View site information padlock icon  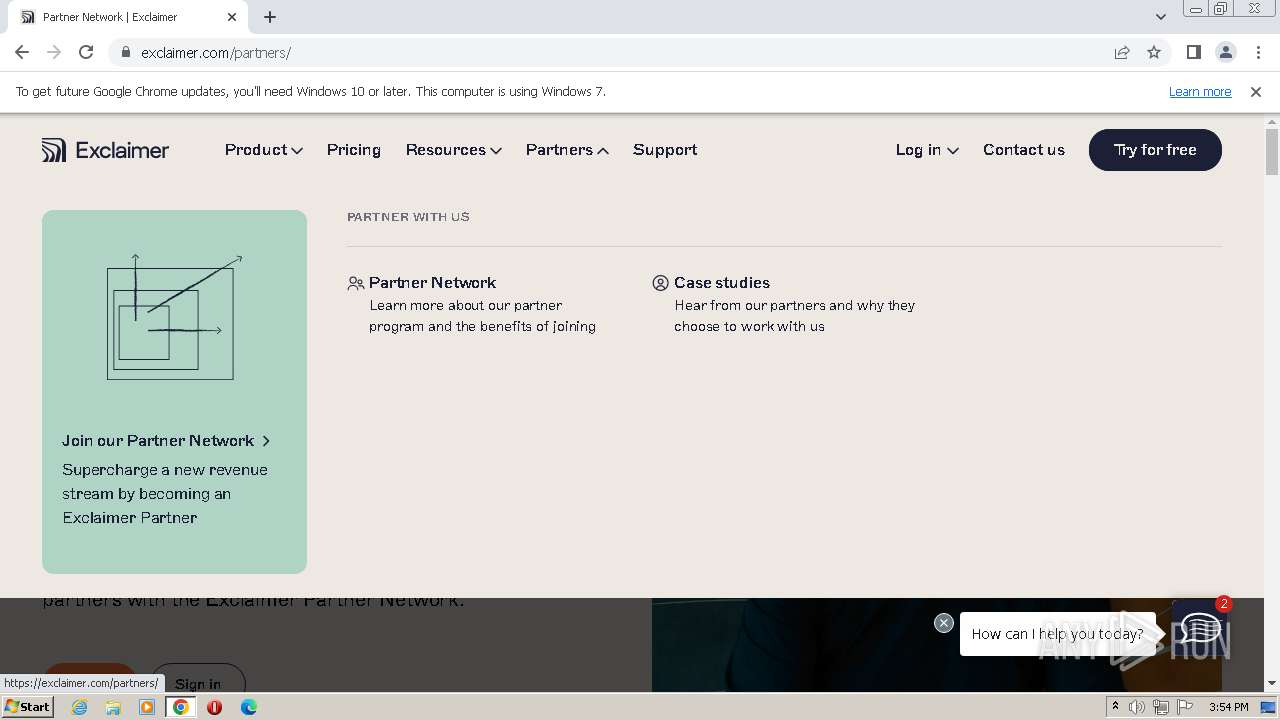coord(126,52)
